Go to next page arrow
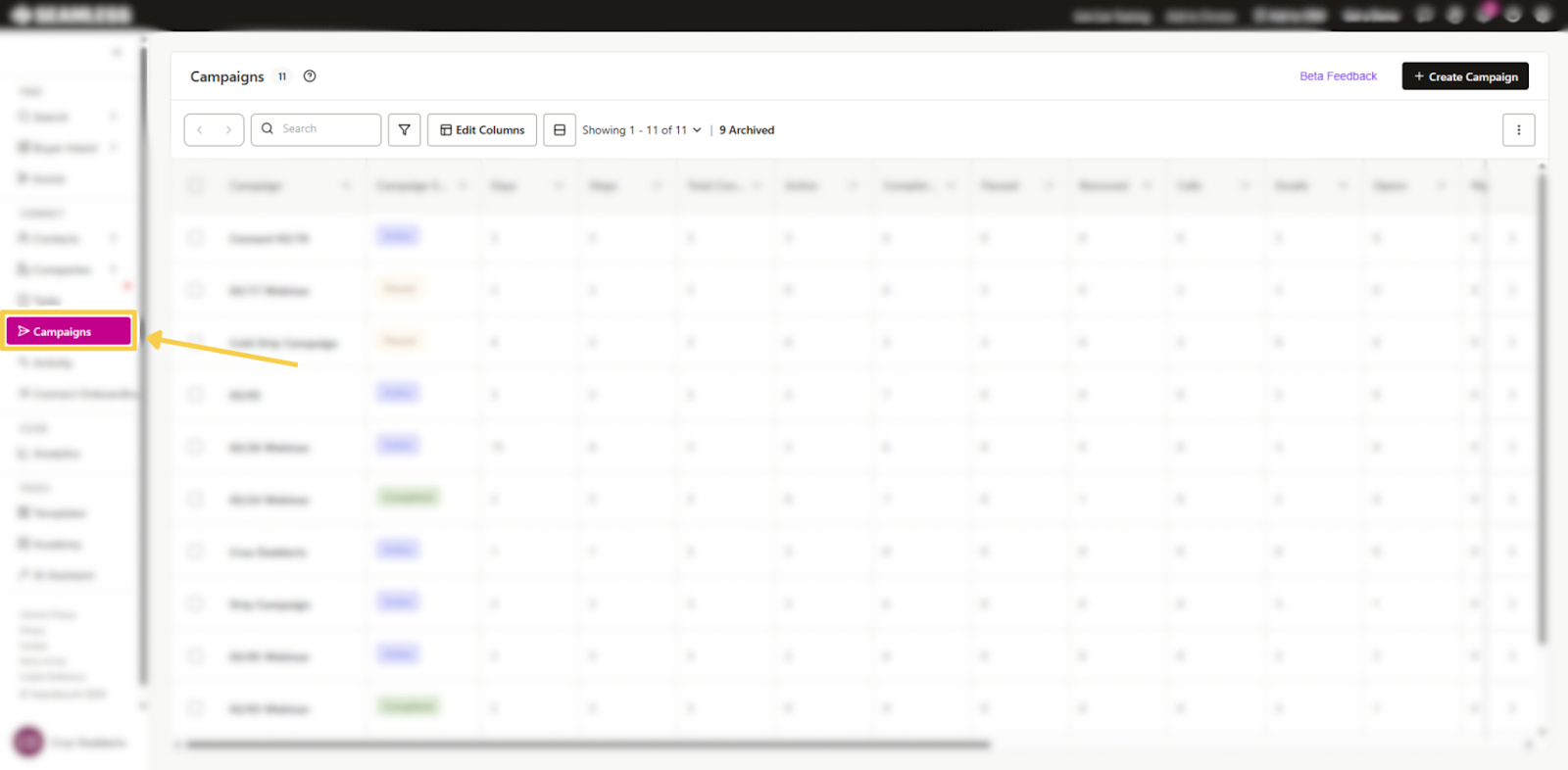The width and height of the screenshot is (1568, 770). (x=228, y=129)
